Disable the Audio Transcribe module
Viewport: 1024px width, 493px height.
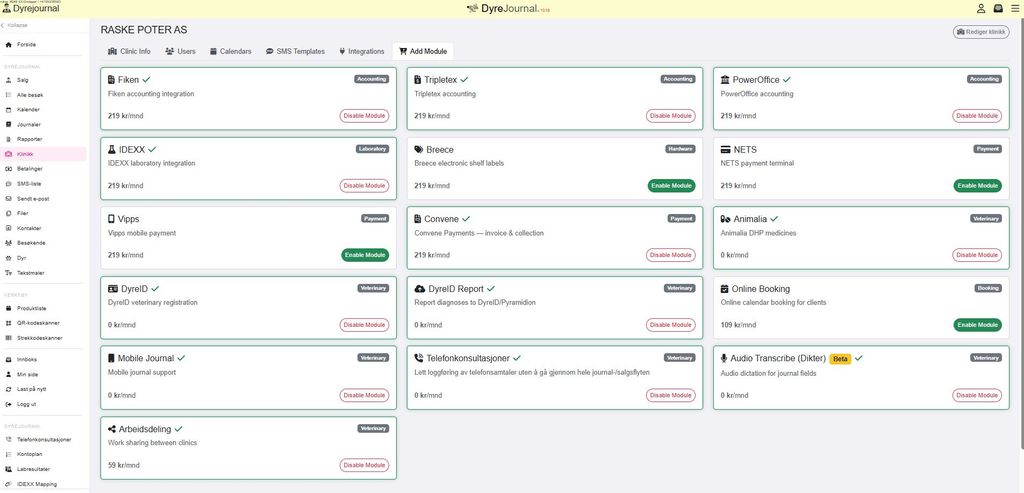(977, 395)
